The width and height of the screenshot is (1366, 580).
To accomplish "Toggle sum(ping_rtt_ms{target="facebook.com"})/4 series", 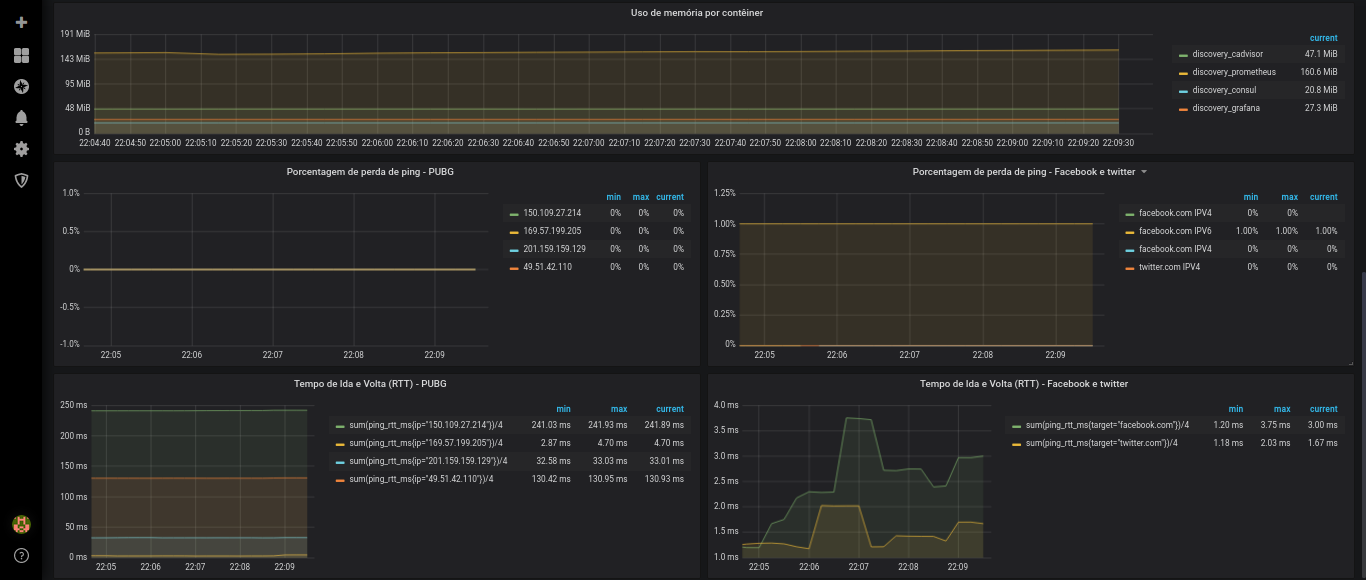I will click(1107, 425).
